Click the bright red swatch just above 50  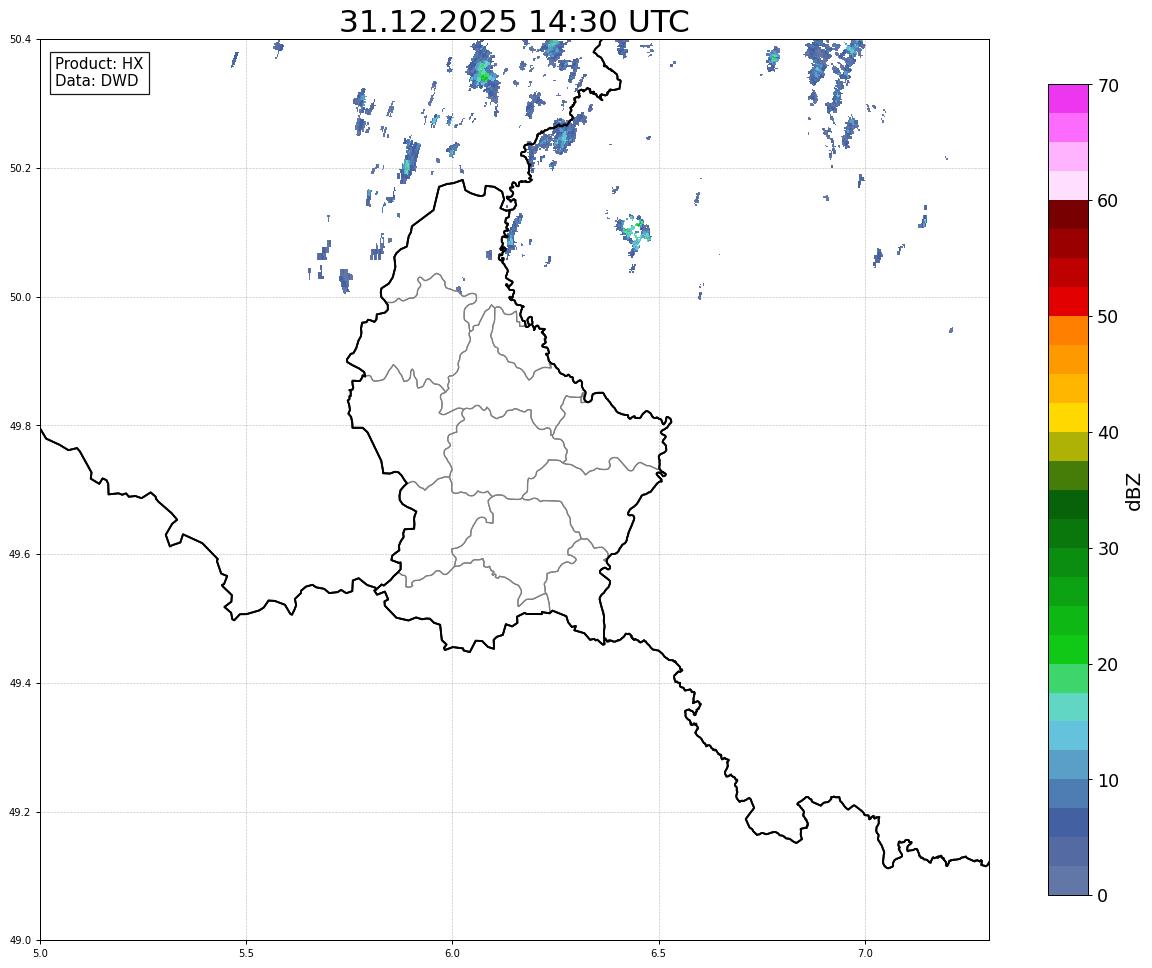1068,302
